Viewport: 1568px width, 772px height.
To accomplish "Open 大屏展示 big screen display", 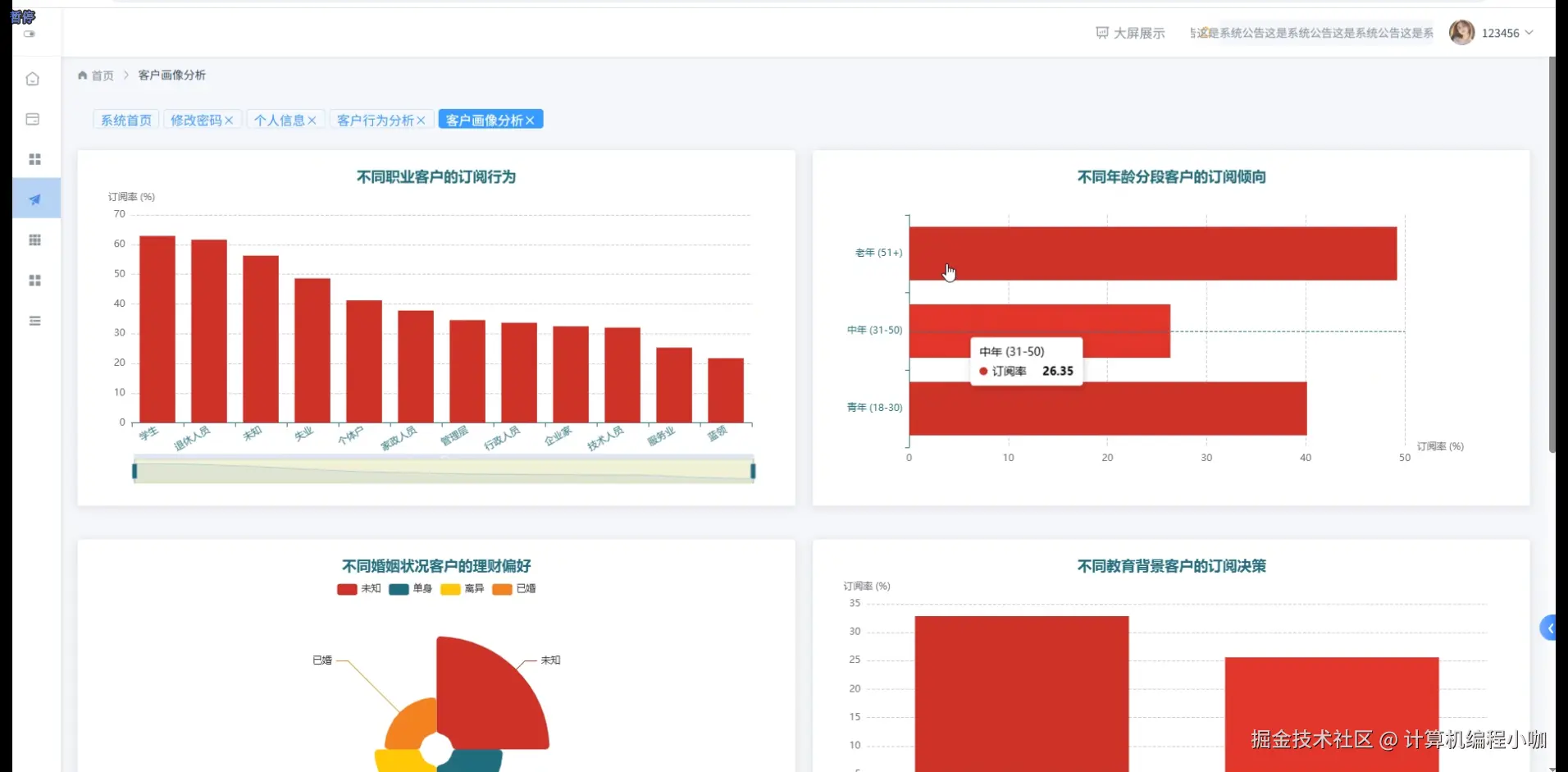I will [1139, 33].
